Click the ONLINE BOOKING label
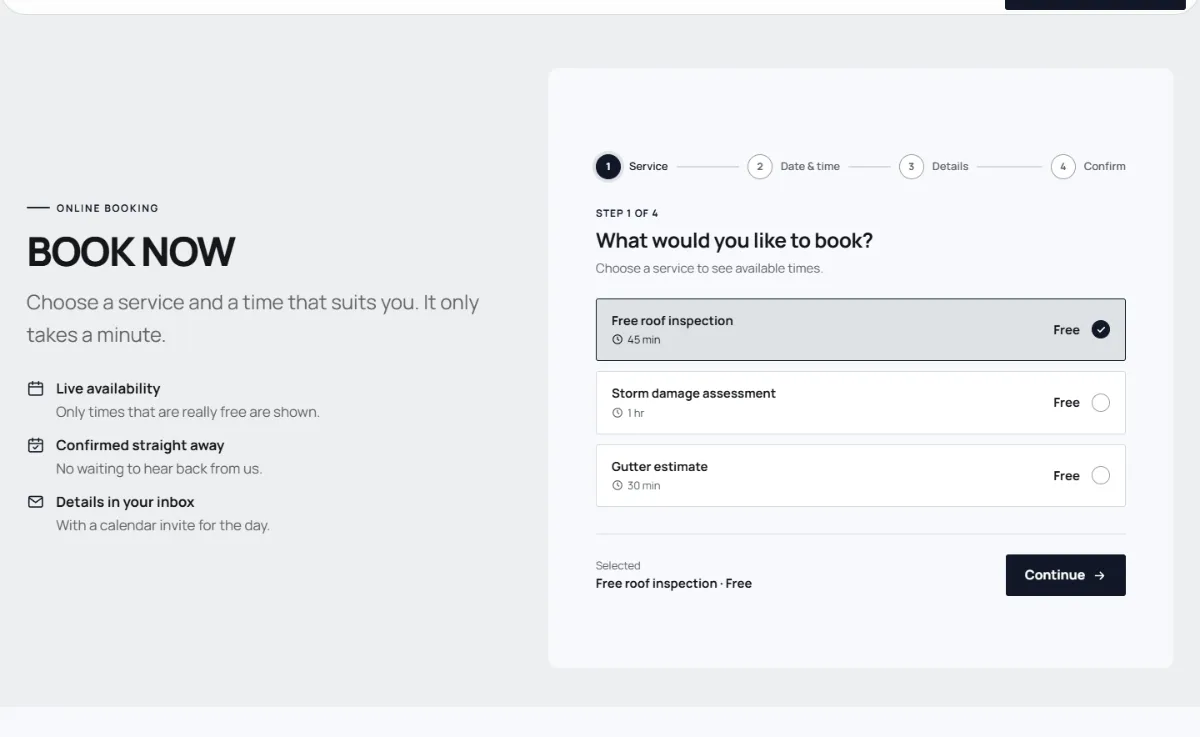Screen dimensions: 1200x737 (107, 209)
